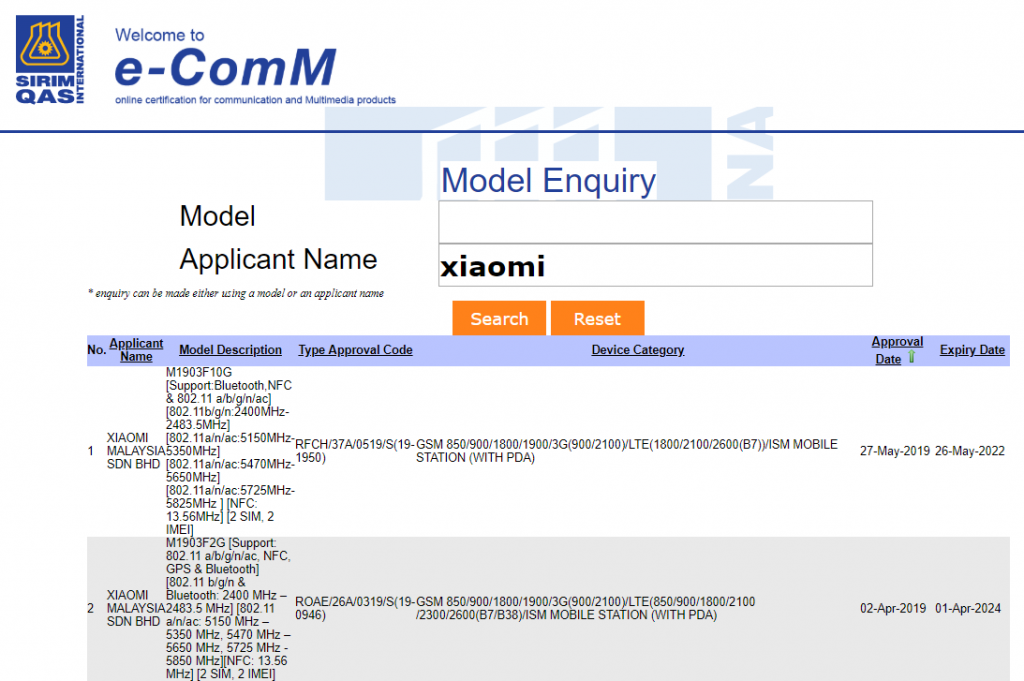
Task: Select the M1903F2G model description text
Action: (227, 609)
